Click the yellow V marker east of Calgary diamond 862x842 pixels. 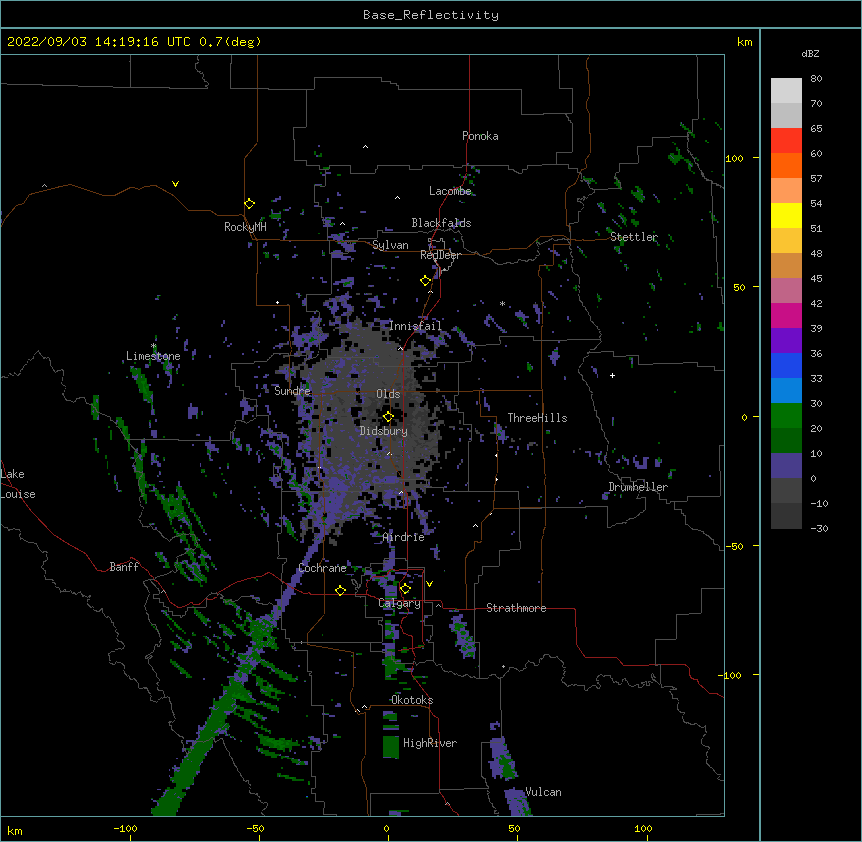429,584
